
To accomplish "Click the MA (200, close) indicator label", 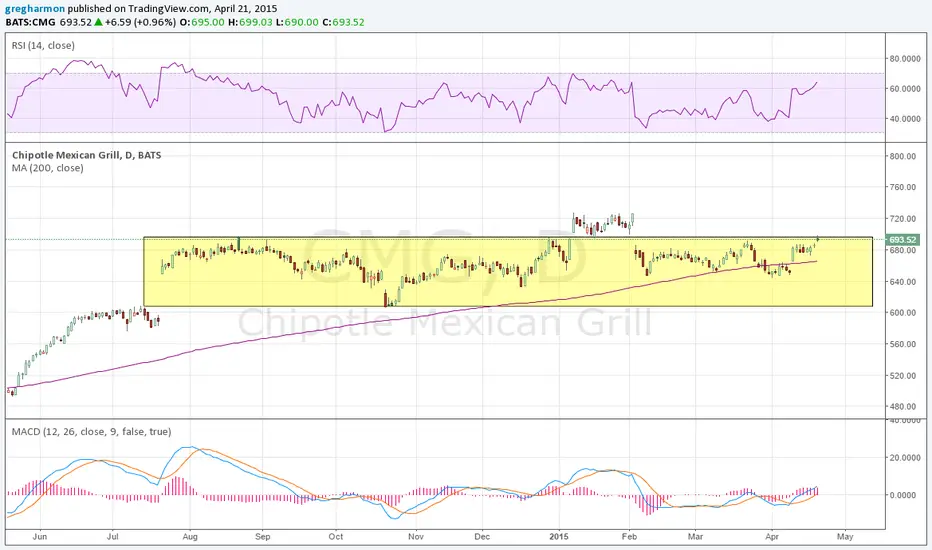I will click(x=48, y=168).
